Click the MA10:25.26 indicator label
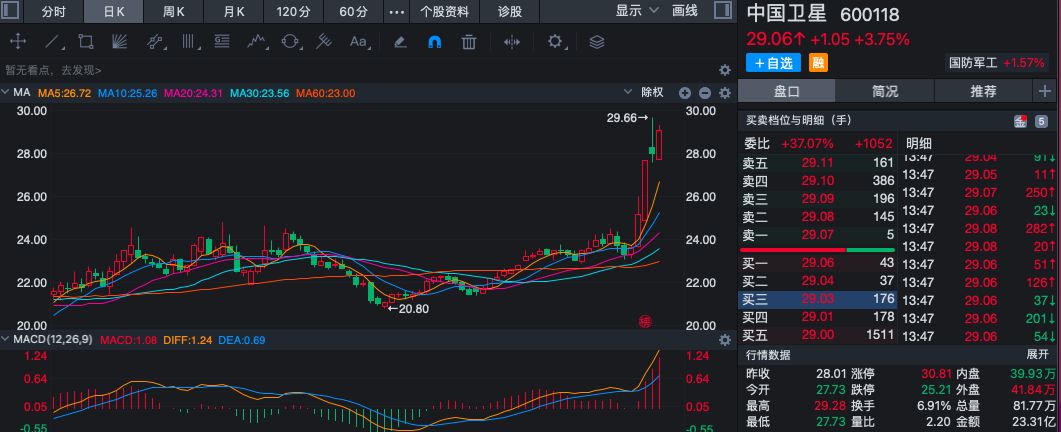 pos(127,93)
